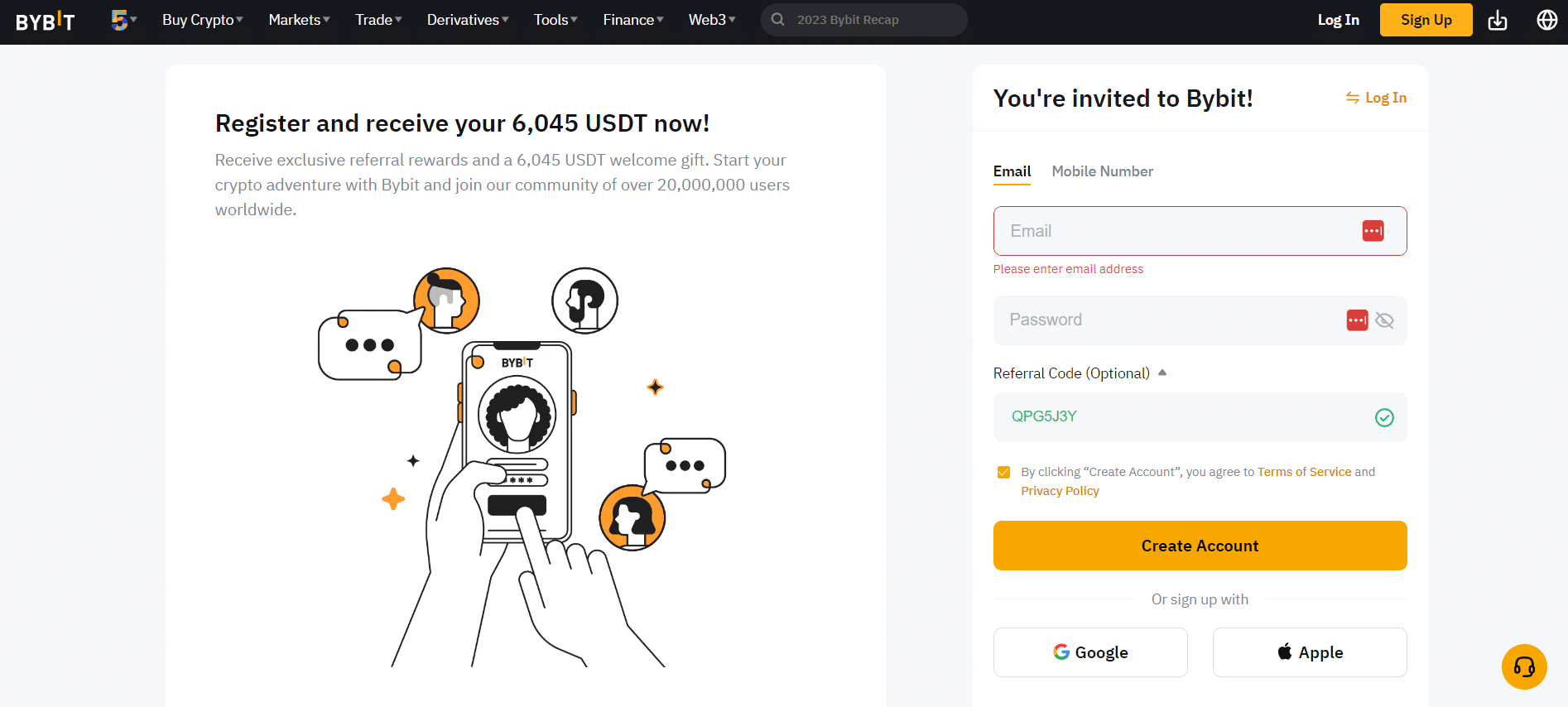Click the password manager icon in Email field
Screen dimensions: 1568x707
click(x=1373, y=231)
